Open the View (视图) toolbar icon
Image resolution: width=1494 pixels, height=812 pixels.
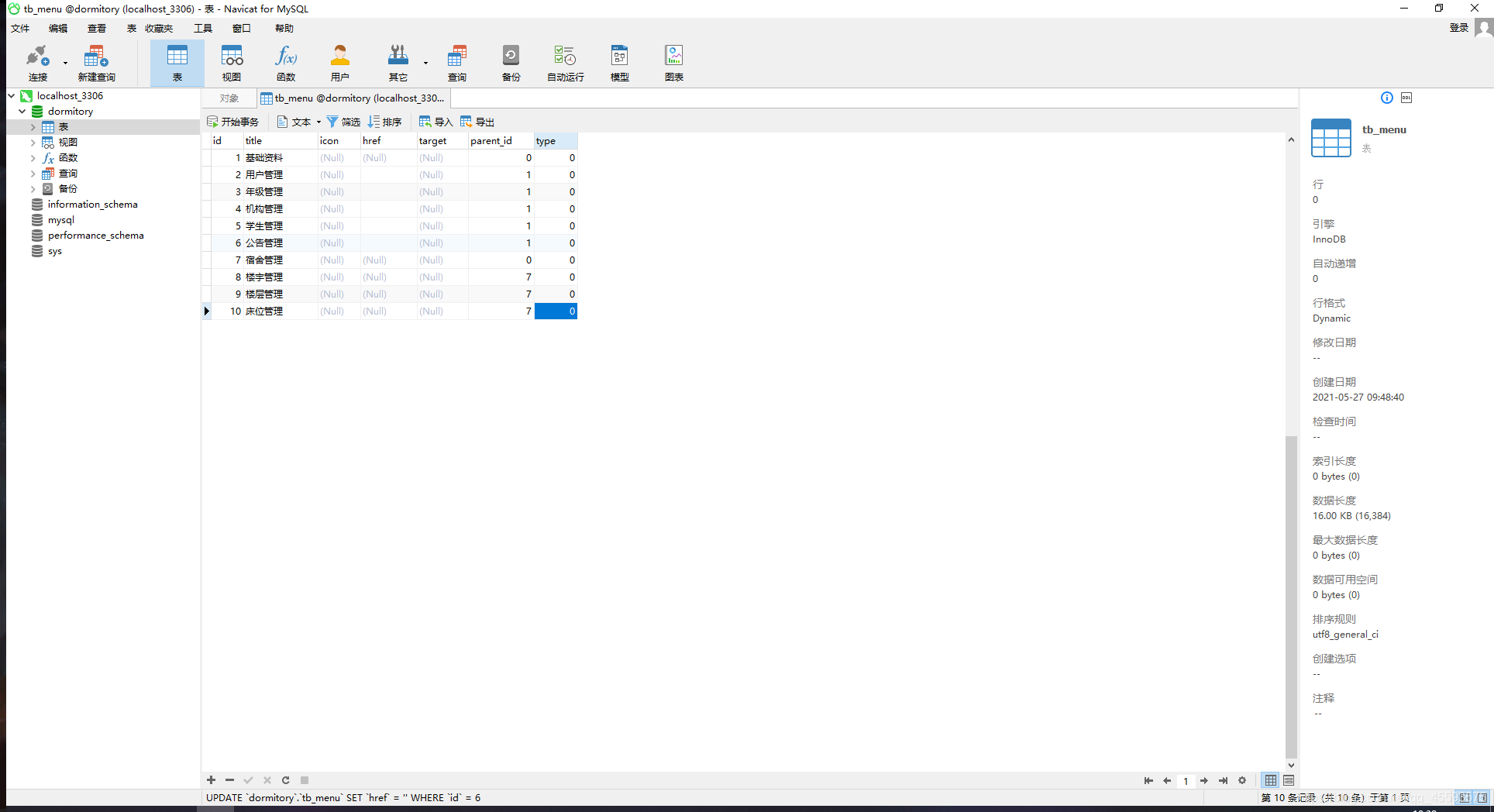(232, 64)
